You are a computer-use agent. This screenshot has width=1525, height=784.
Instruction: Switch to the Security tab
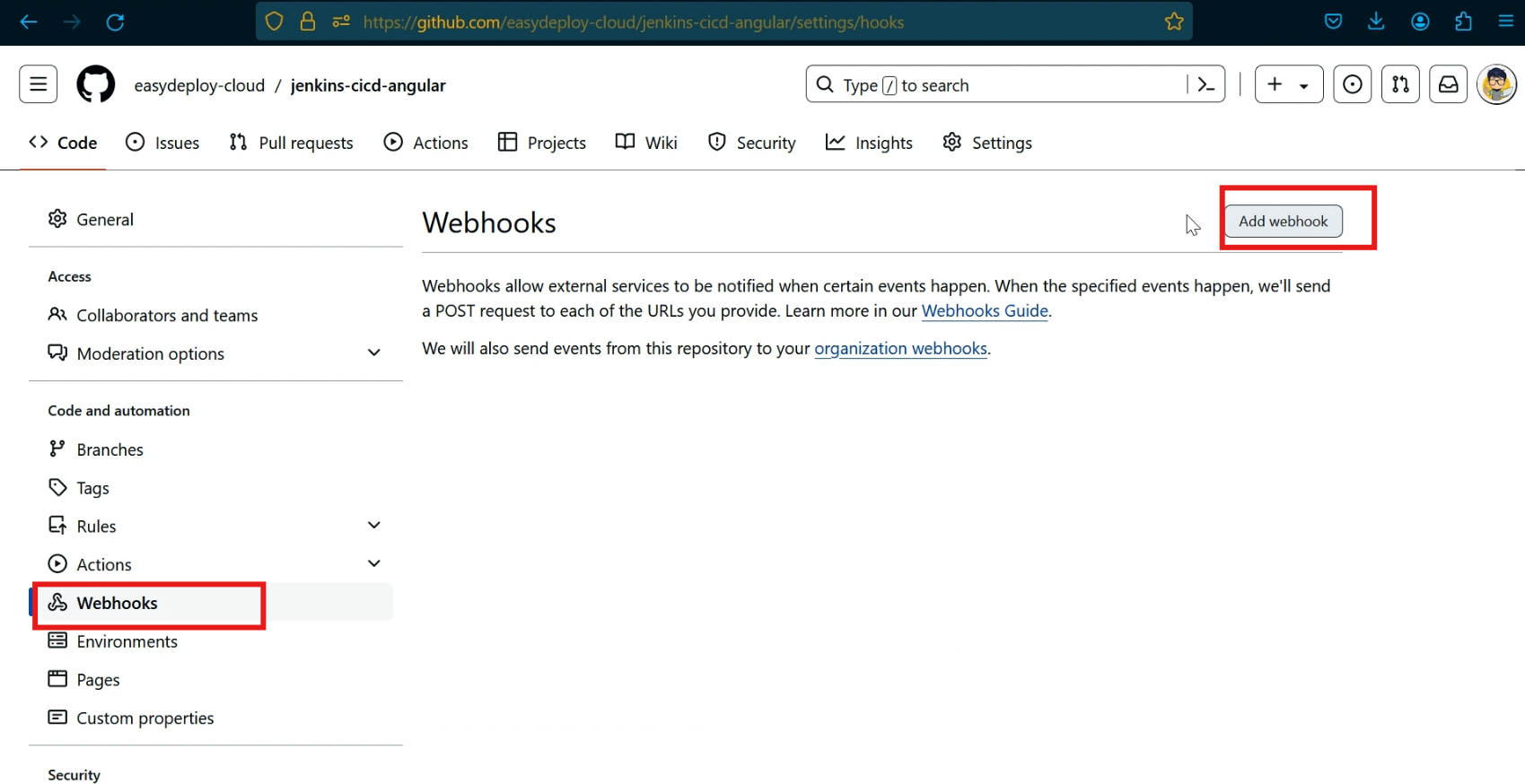click(752, 143)
